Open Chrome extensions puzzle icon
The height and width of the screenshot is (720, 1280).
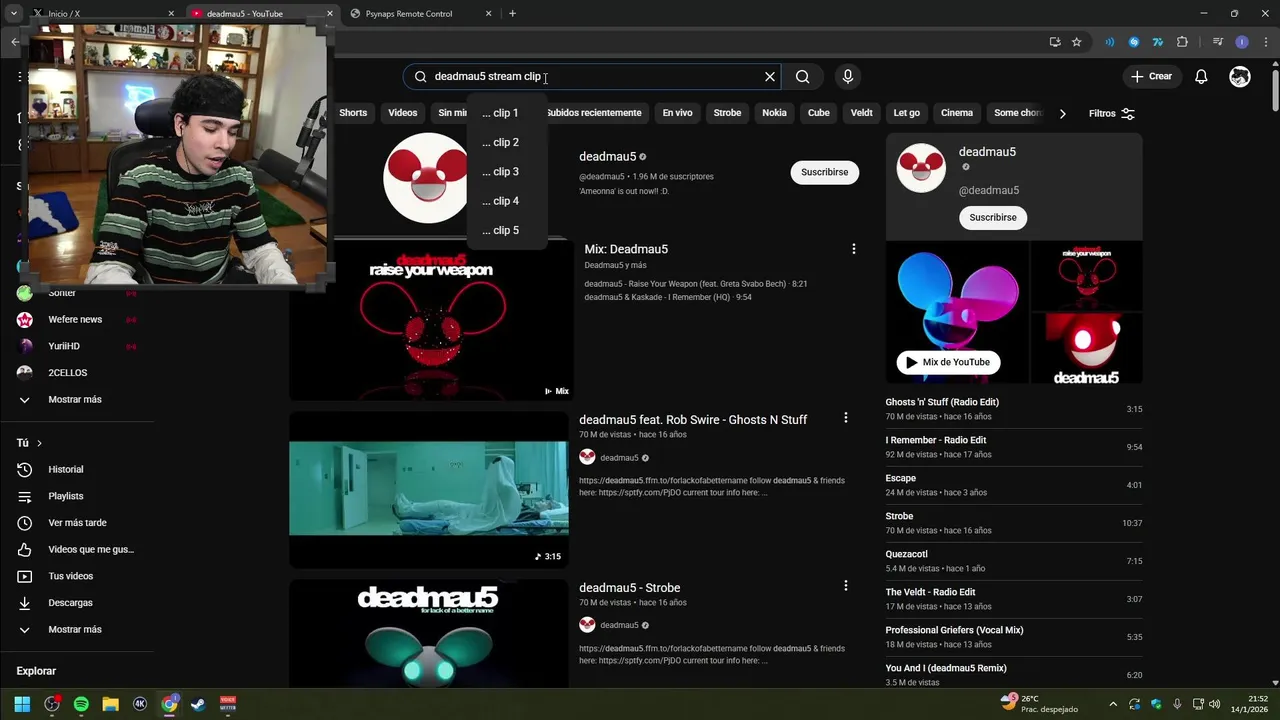(x=1183, y=42)
